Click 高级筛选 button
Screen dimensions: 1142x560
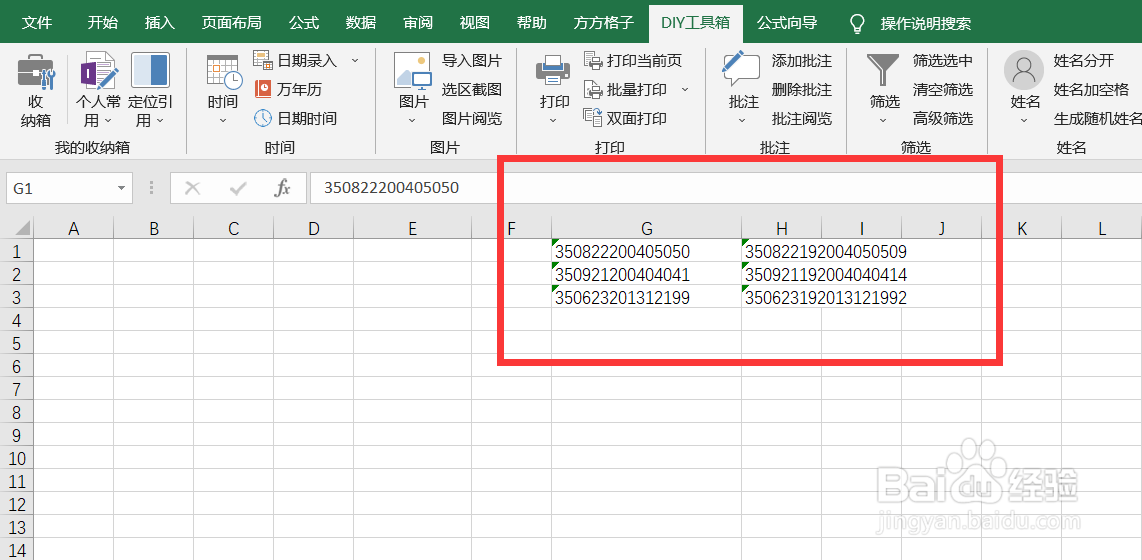click(x=942, y=118)
